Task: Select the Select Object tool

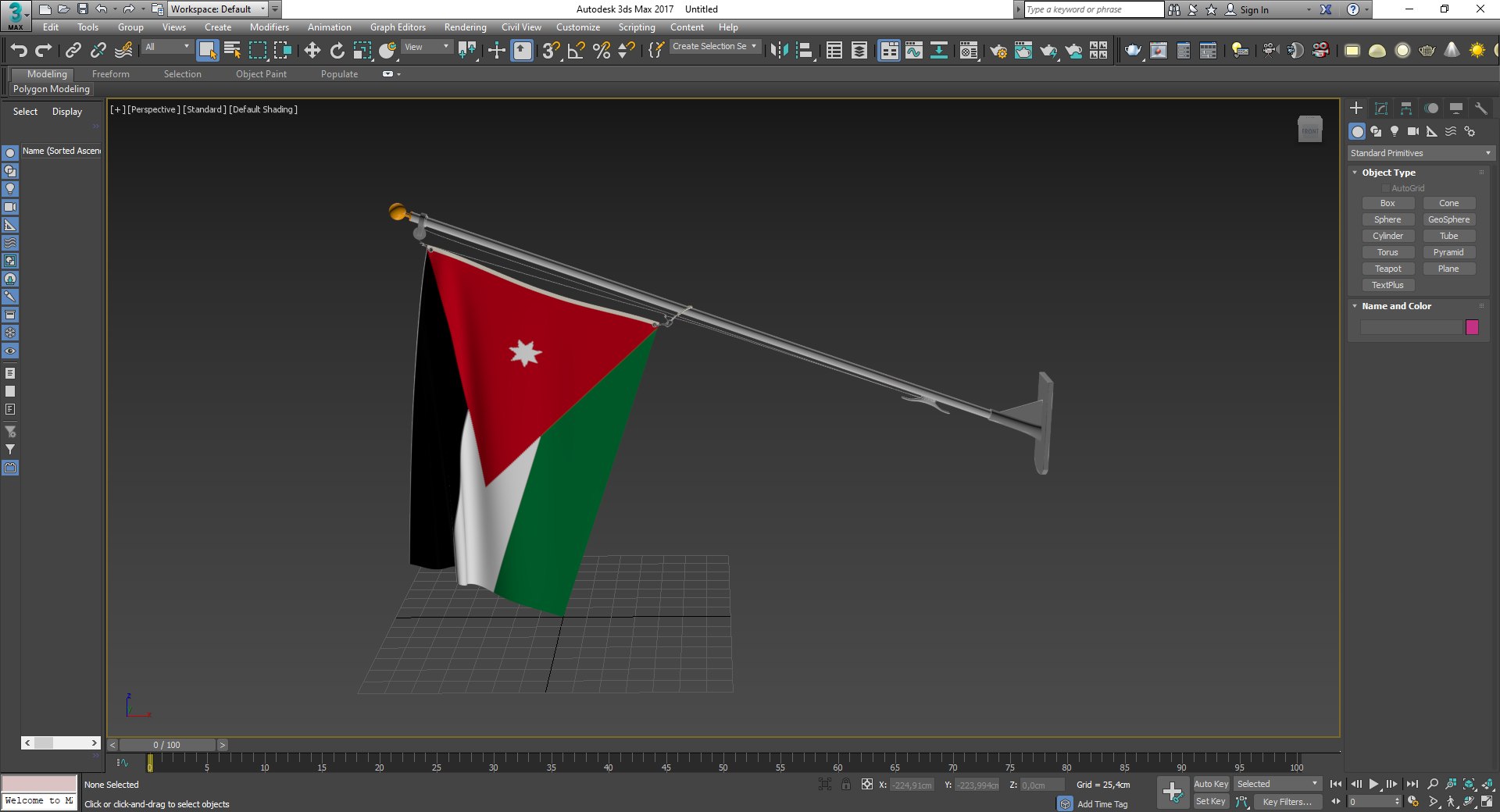Action: (x=207, y=51)
